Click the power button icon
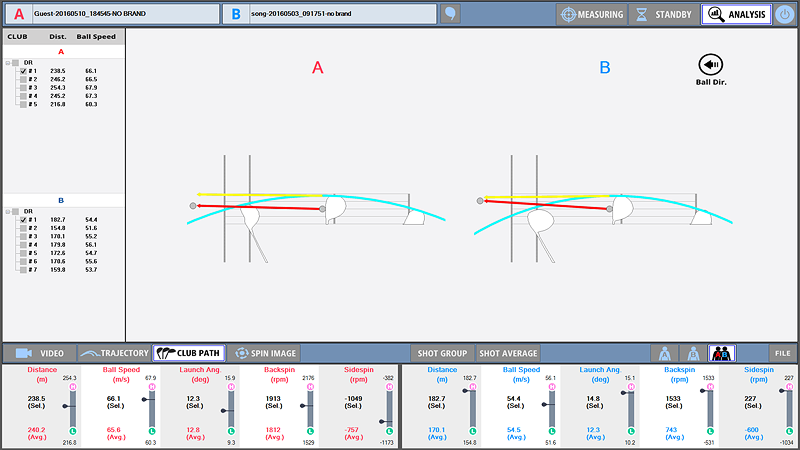Image resolution: width=800 pixels, height=450 pixels. coord(785,14)
